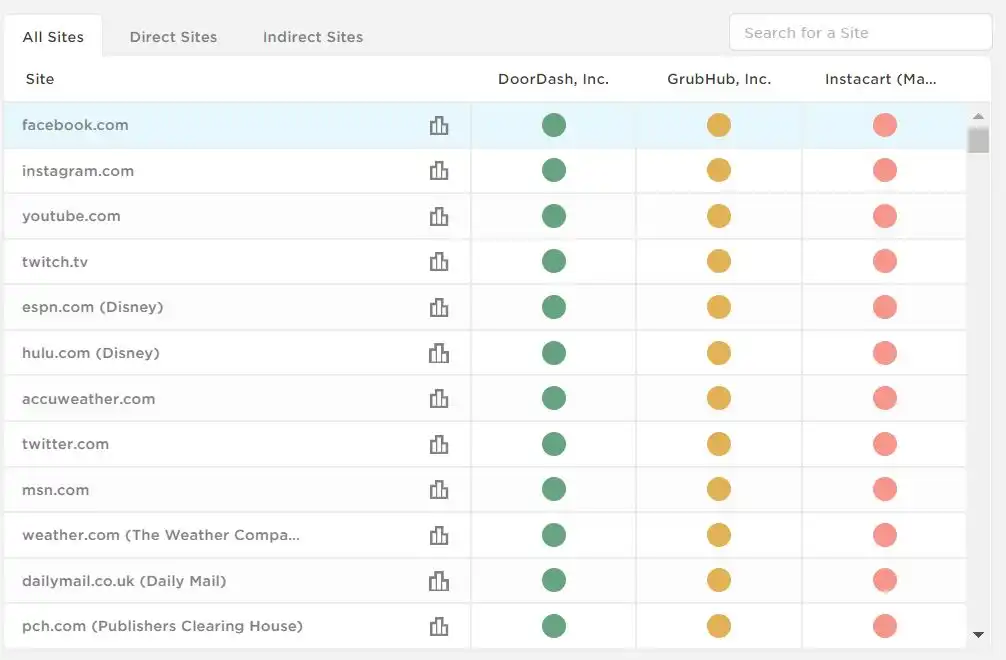Select the facebook.com row text

point(75,125)
